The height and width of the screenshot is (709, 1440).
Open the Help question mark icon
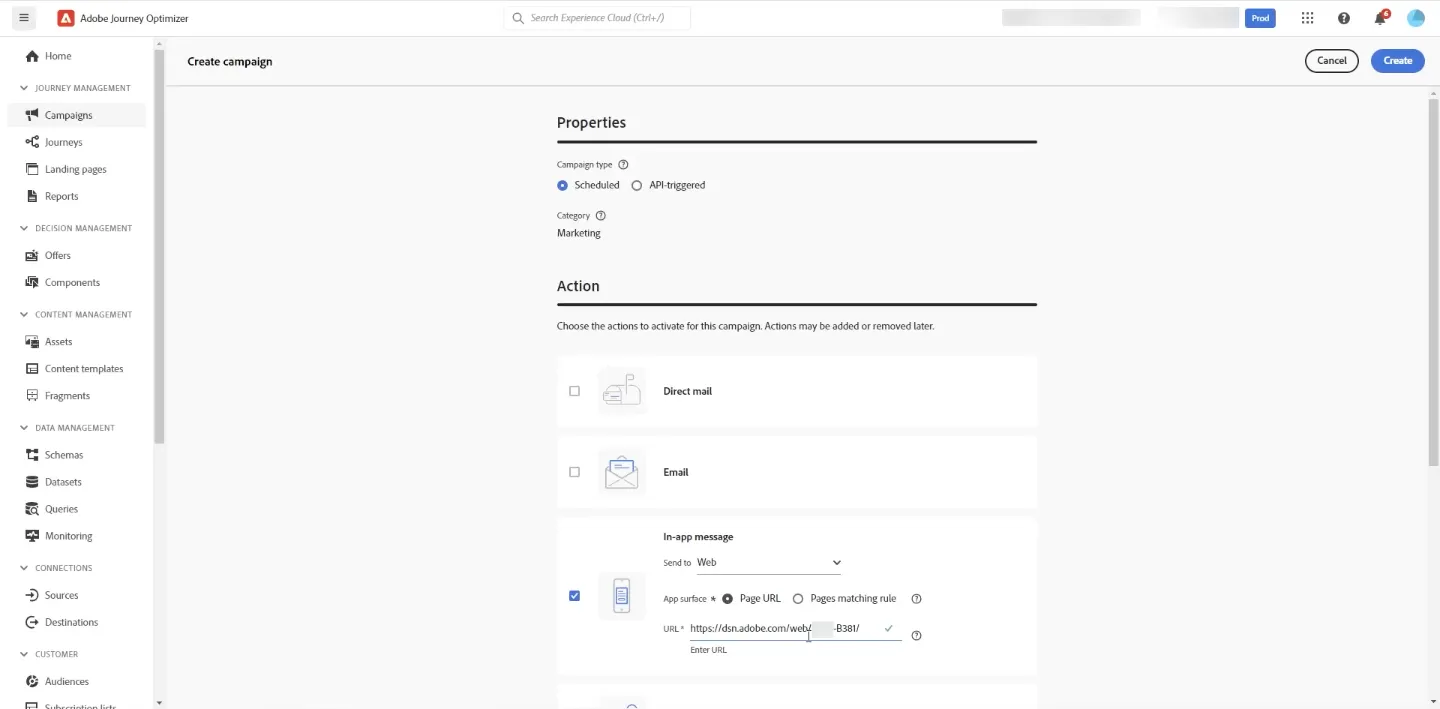1344,18
